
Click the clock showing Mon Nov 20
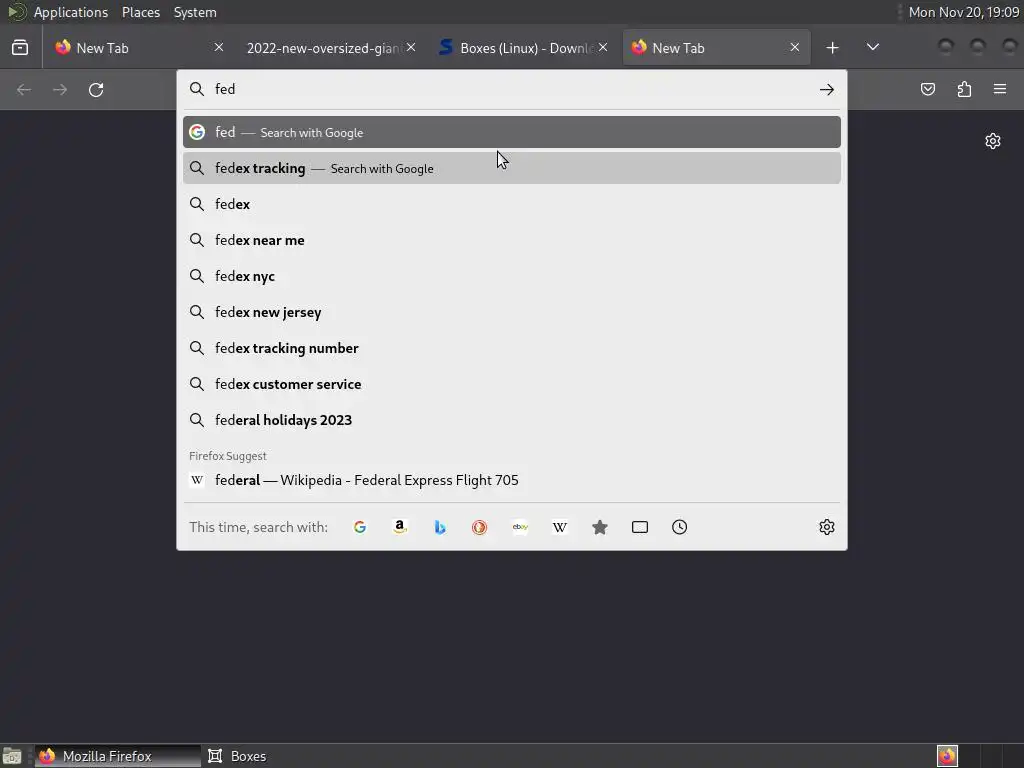pyautogui.click(x=964, y=12)
